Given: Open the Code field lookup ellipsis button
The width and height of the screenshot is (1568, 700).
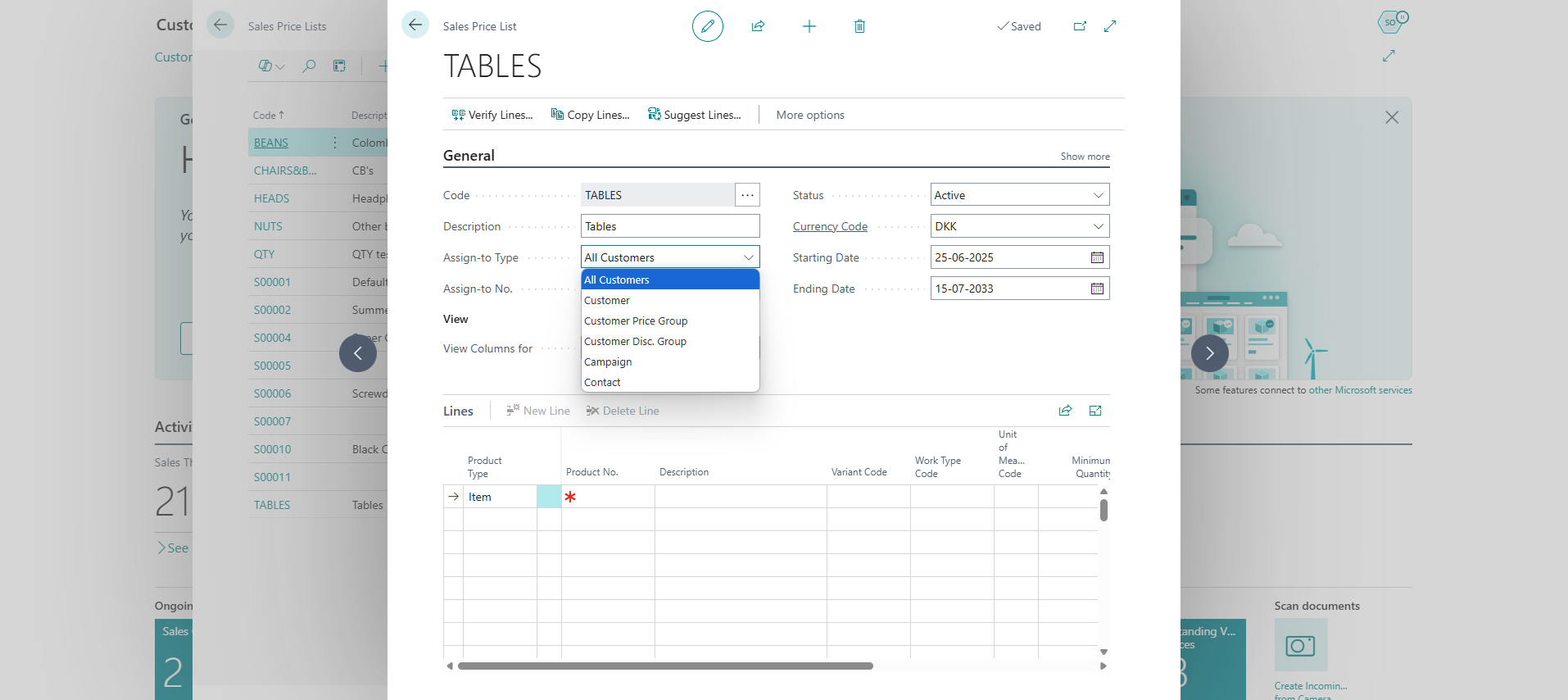Looking at the screenshot, I should [747, 195].
